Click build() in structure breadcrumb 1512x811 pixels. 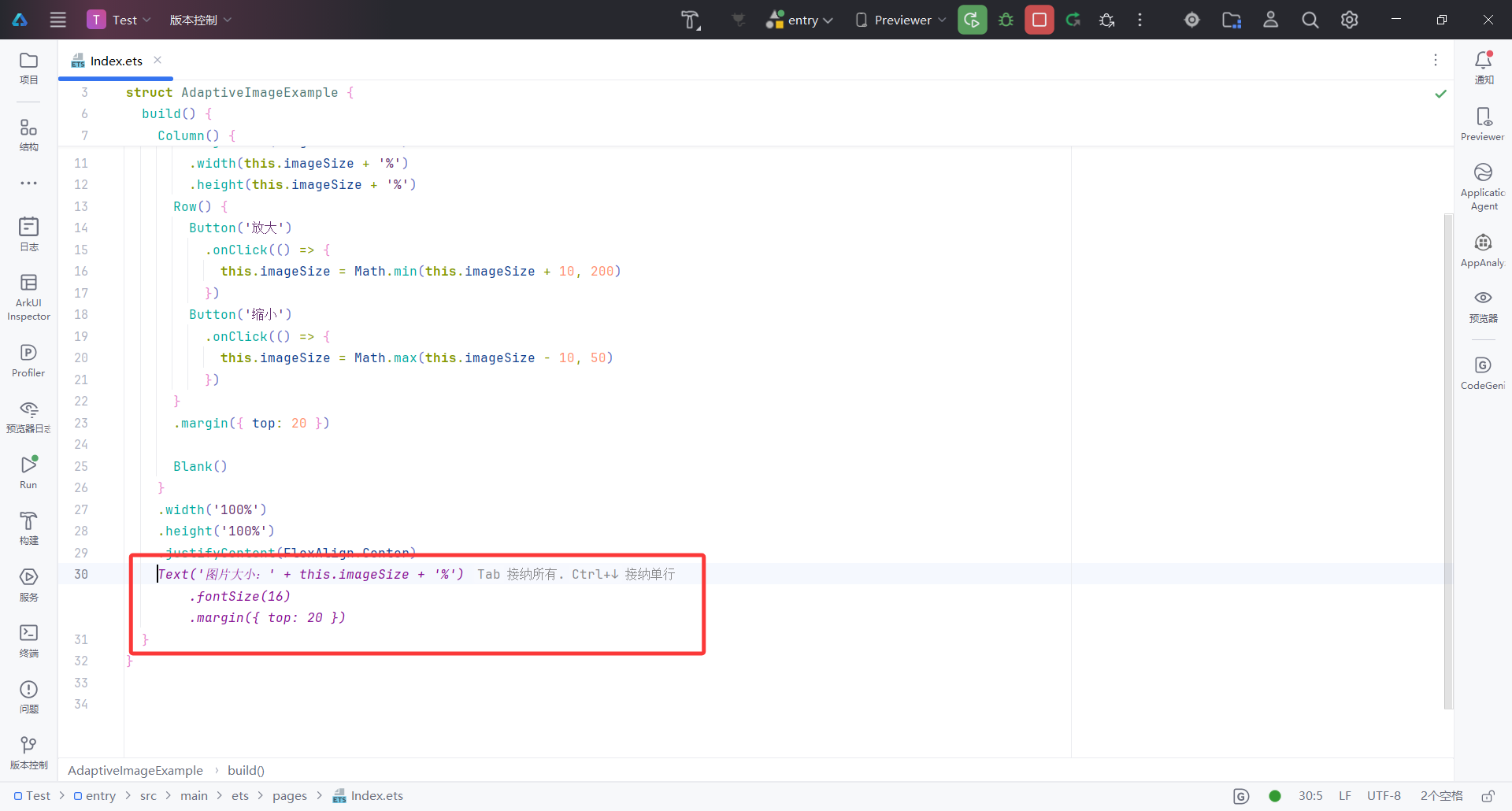pos(246,770)
